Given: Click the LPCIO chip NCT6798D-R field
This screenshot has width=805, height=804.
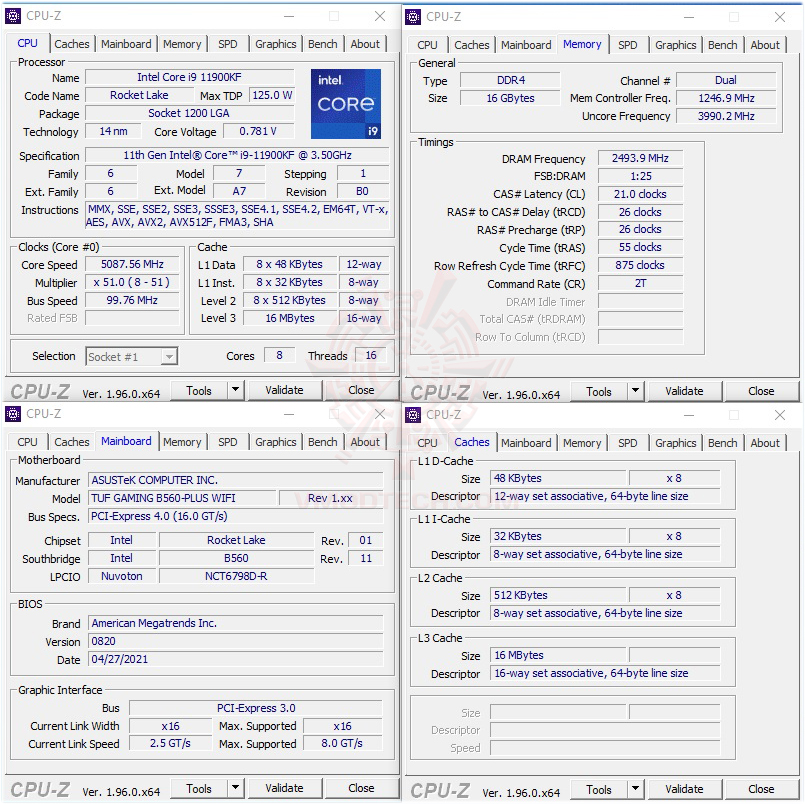Looking at the screenshot, I should [x=236, y=576].
